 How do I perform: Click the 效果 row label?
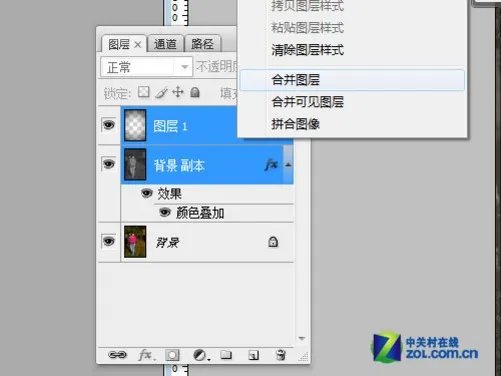169,194
